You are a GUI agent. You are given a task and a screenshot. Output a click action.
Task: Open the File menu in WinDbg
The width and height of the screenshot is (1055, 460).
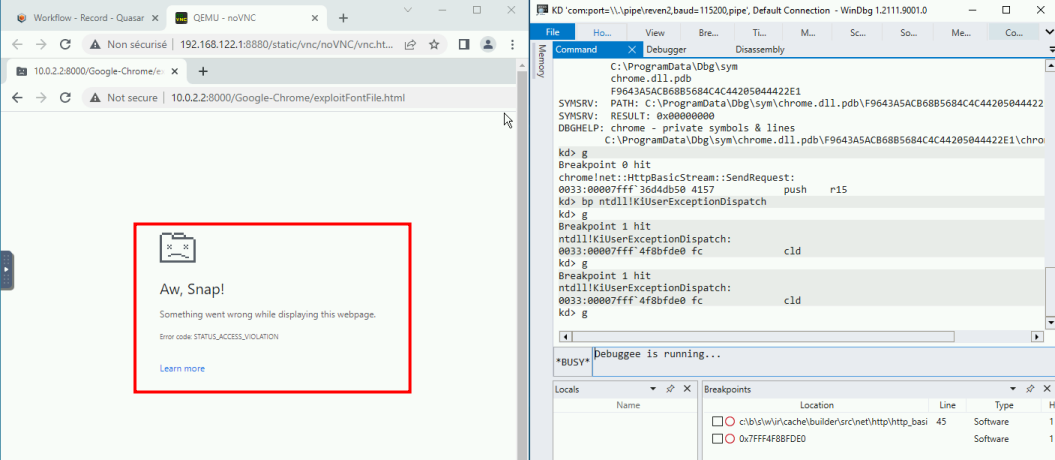[x=552, y=32]
